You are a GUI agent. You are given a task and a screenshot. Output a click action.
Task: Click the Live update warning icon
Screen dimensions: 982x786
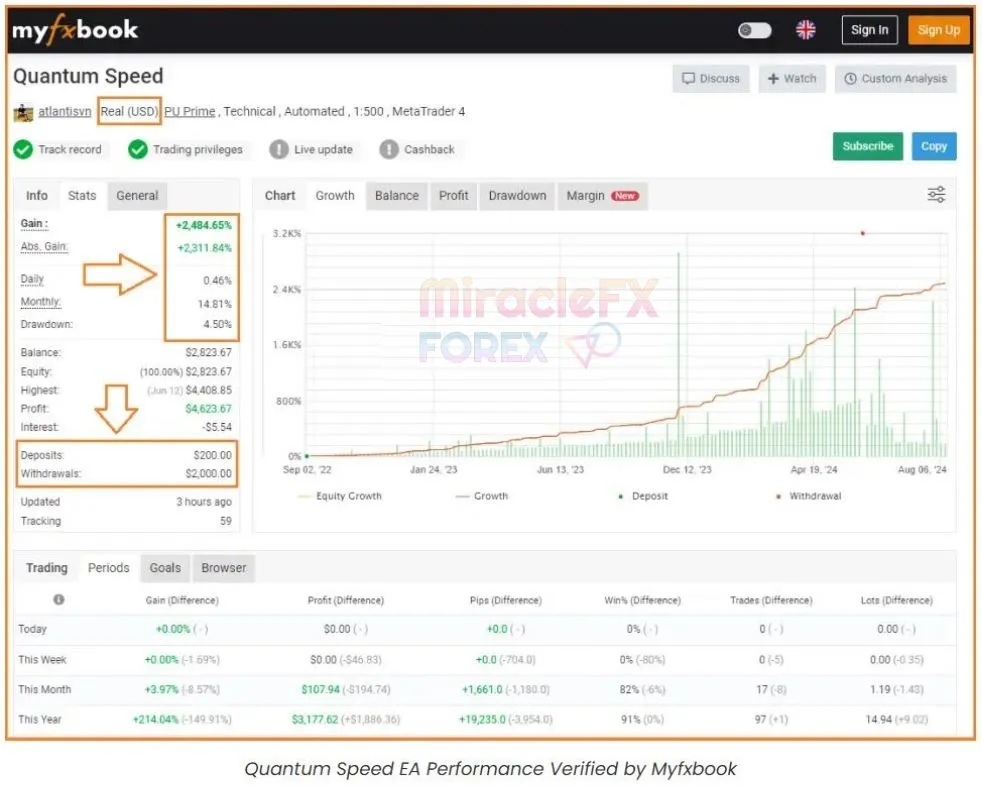pos(279,150)
